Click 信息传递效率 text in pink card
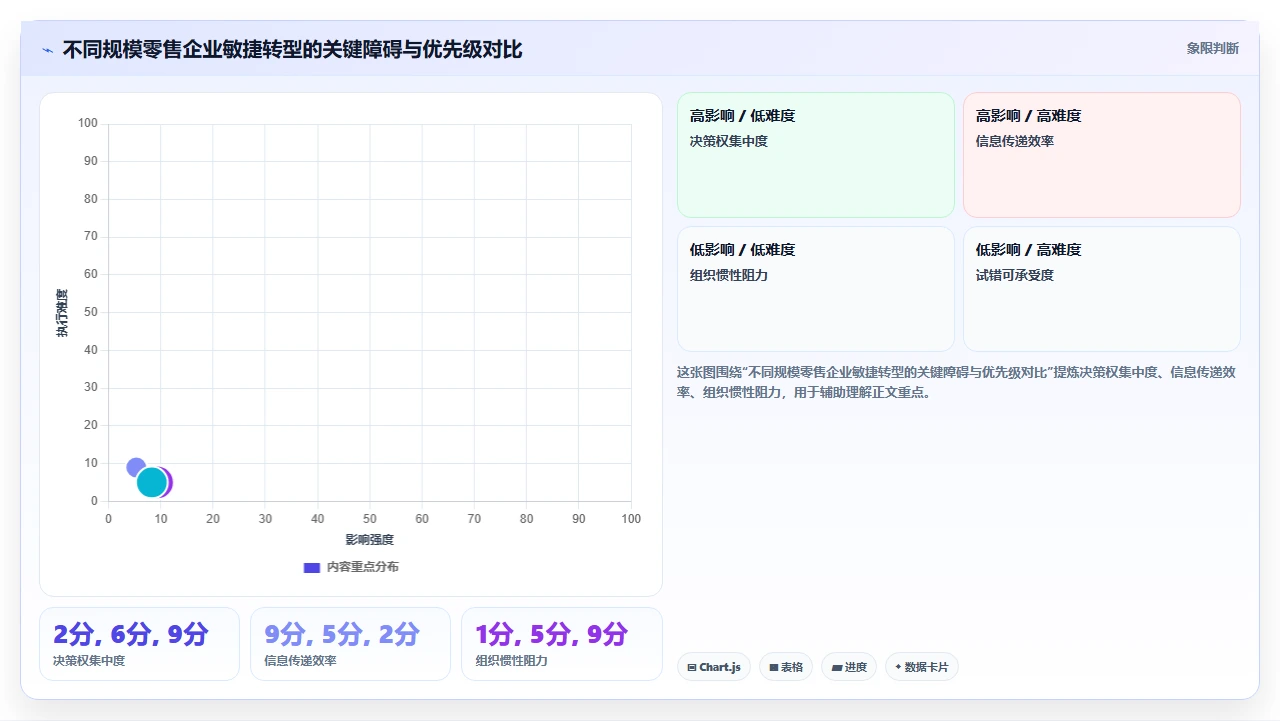The image size is (1280, 721). [1015, 141]
